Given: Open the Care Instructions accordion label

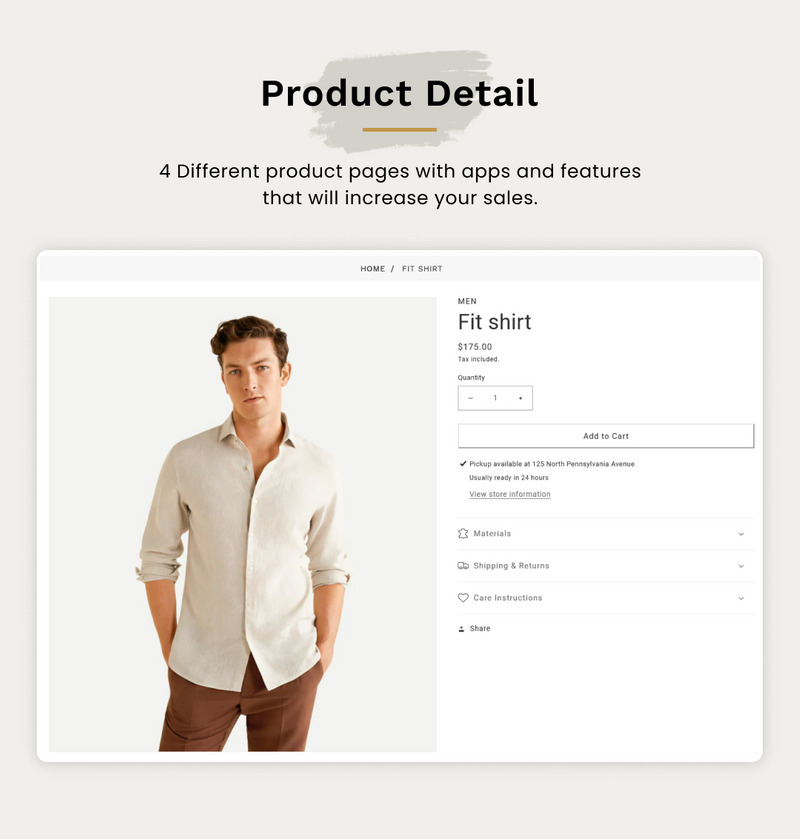Looking at the screenshot, I should tap(508, 598).
